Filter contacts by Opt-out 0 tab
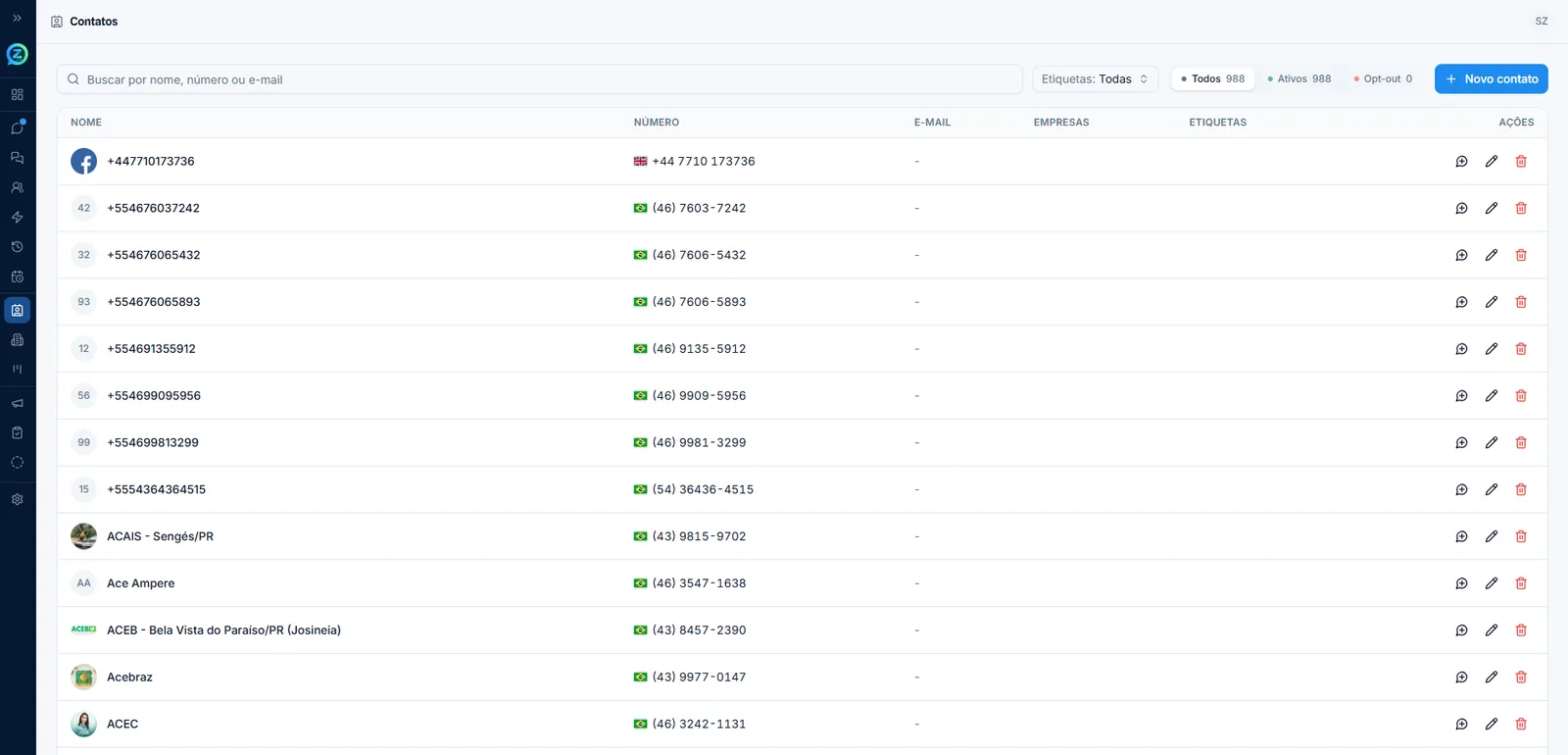Image resolution: width=1568 pixels, height=755 pixels. point(1383,79)
